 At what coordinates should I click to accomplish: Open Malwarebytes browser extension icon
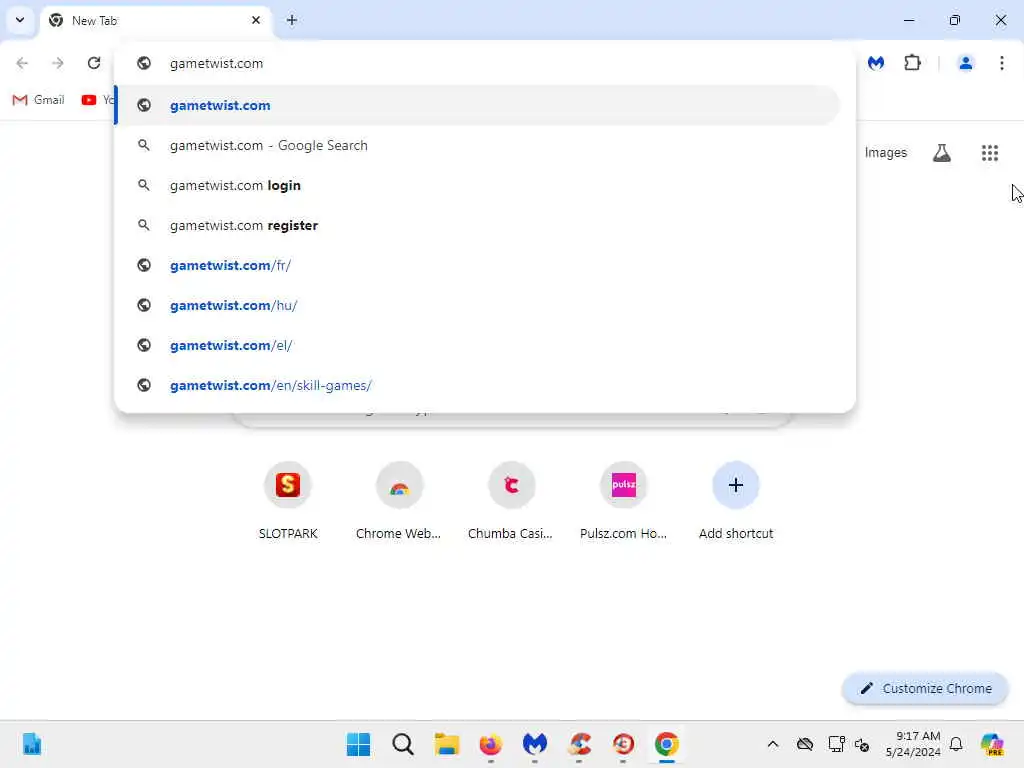click(x=876, y=63)
